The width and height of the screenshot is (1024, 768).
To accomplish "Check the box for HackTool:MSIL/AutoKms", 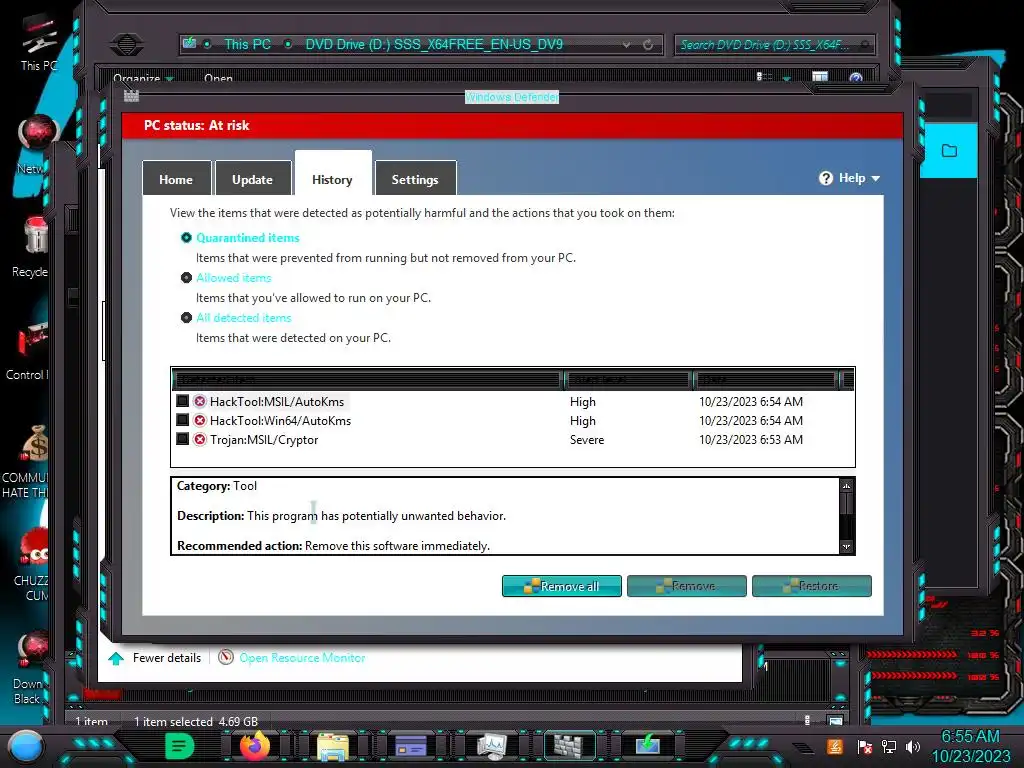I will pyautogui.click(x=183, y=401).
